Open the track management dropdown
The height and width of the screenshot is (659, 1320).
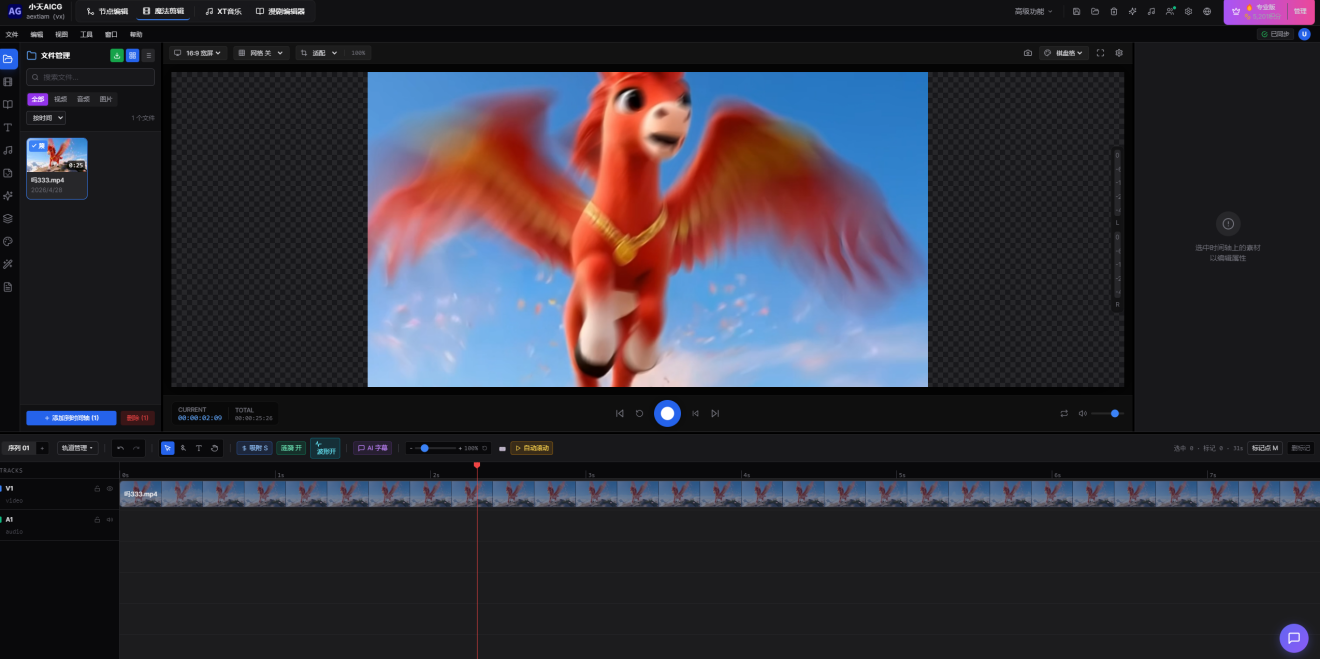tap(78, 448)
